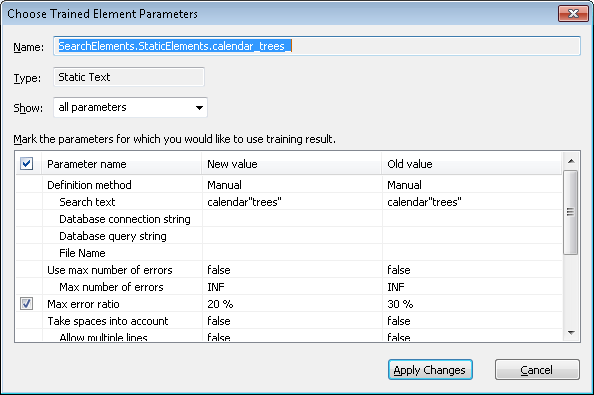The height and width of the screenshot is (395, 594).
Task: Select the Max number of errors row
Action: [x=289, y=287]
